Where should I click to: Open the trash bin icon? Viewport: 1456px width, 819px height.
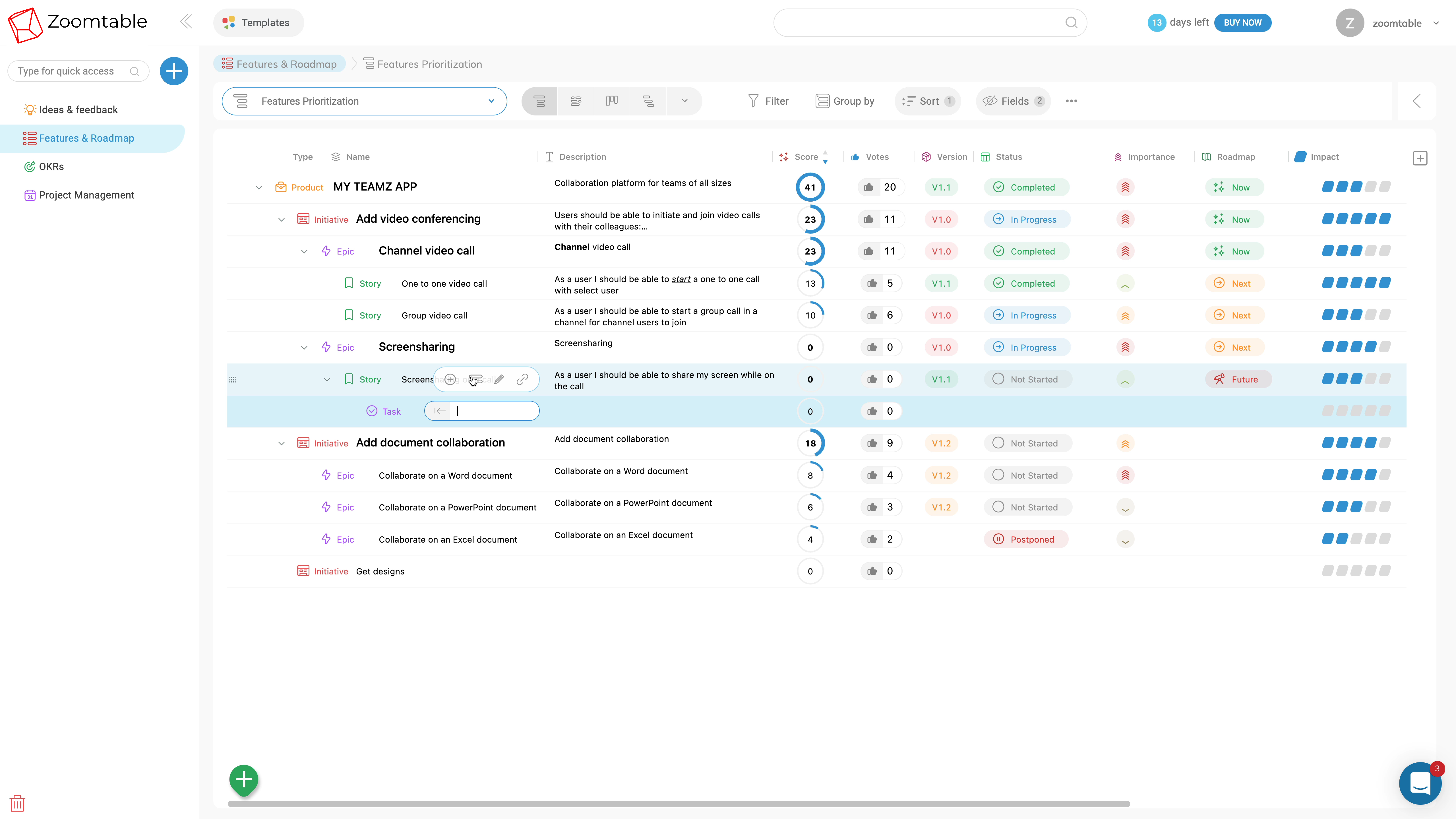[x=18, y=803]
